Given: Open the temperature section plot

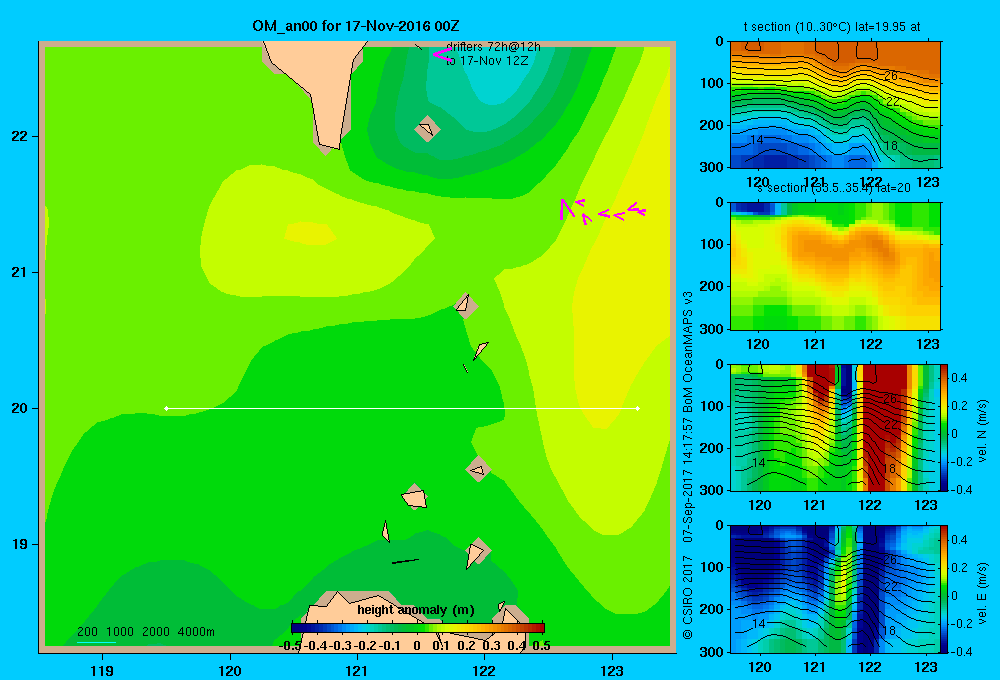Looking at the screenshot, I should pyautogui.click(x=835, y=105).
